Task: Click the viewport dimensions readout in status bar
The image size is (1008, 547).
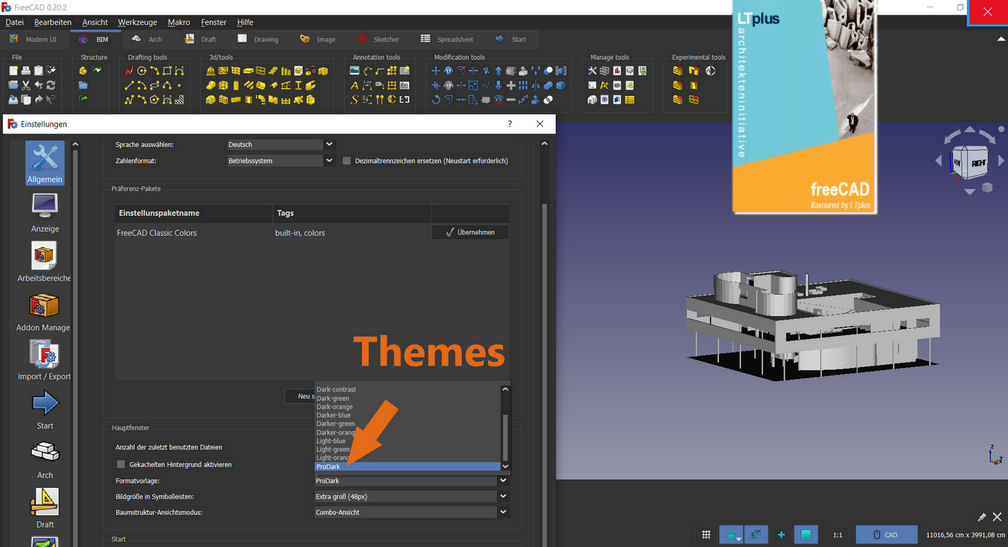Action: pyautogui.click(x=966, y=535)
